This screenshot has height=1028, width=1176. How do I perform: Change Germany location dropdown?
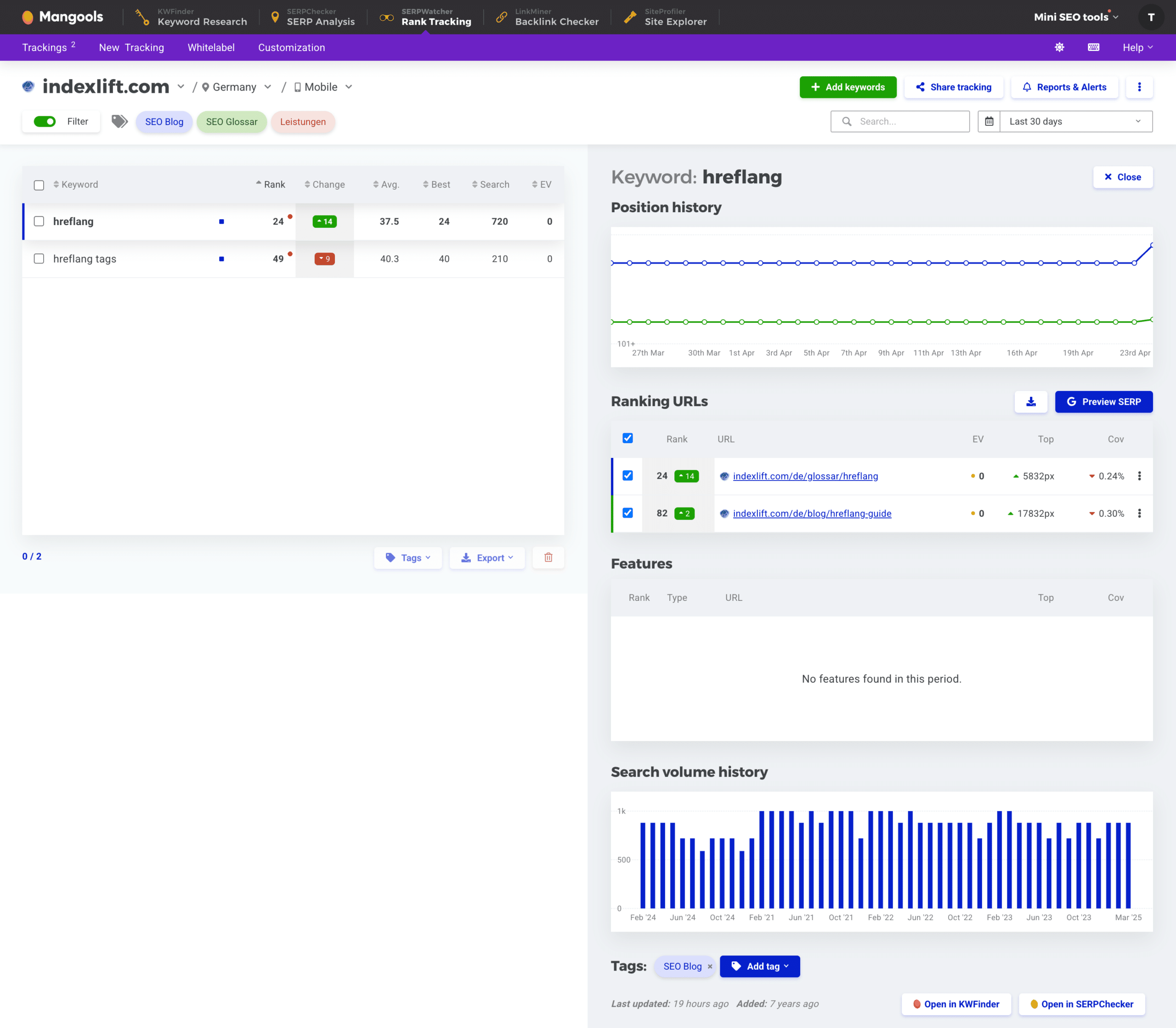[x=236, y=87]
